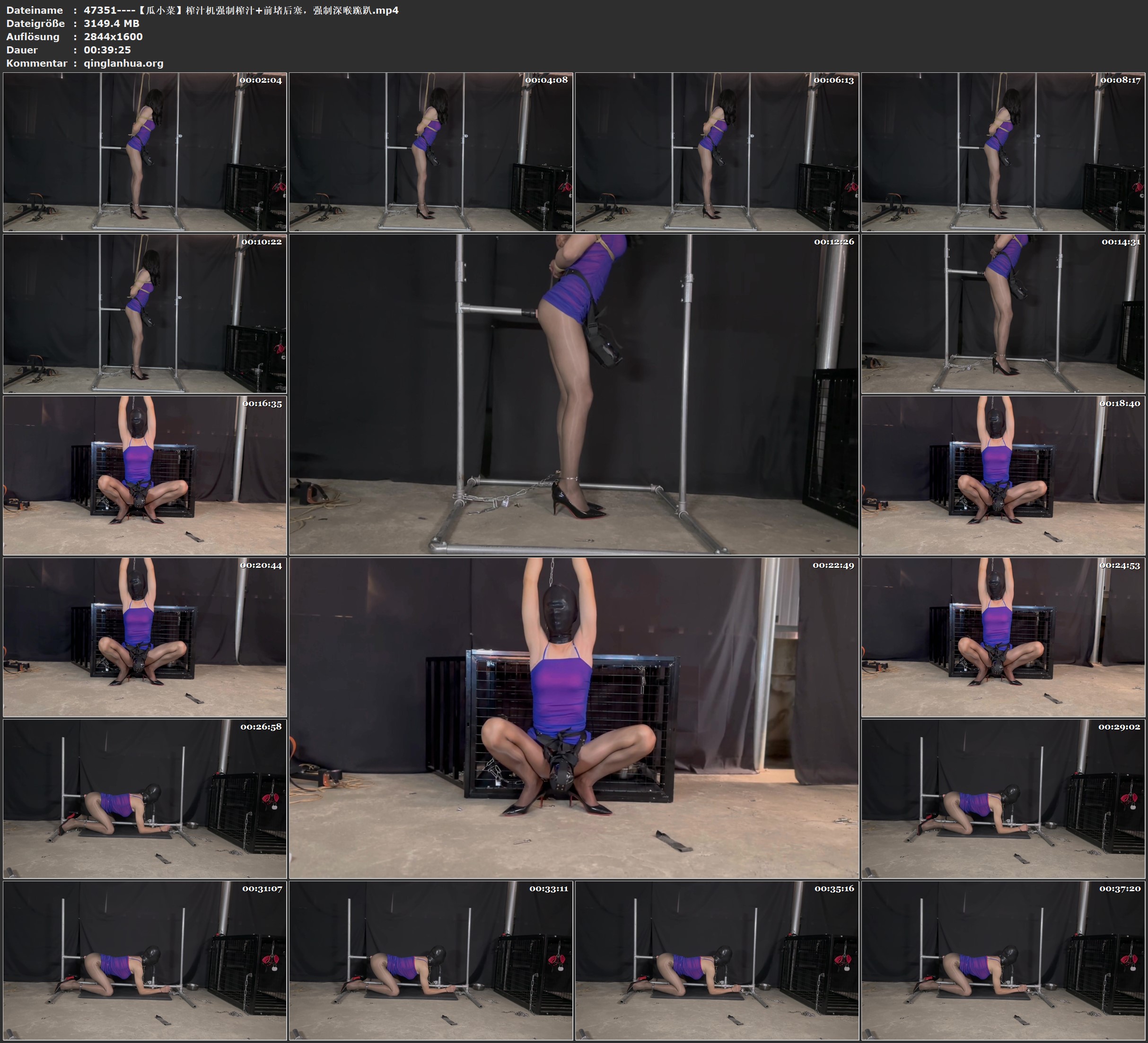The image size is (1148, 1043).
Task: Click the frame stamped 00:08:17
Action: (x=1003, y=152)
